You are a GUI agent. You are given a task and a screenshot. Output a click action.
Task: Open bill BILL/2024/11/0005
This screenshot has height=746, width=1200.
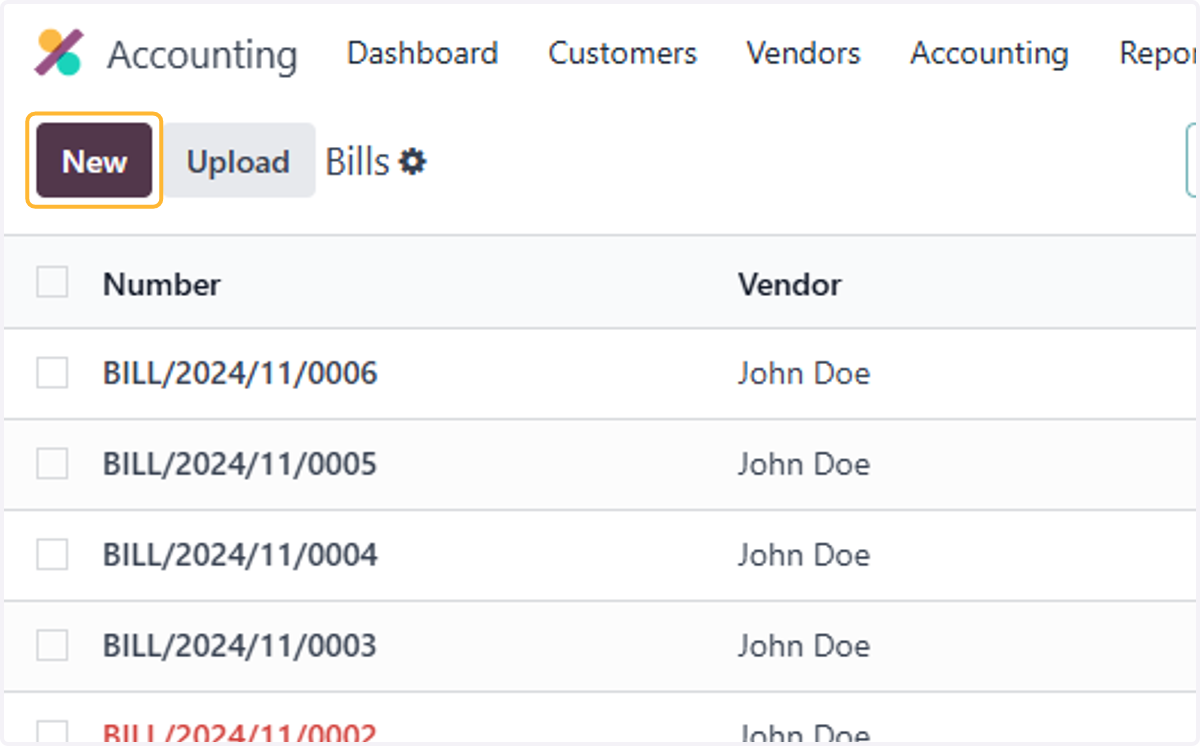point(240,464)
